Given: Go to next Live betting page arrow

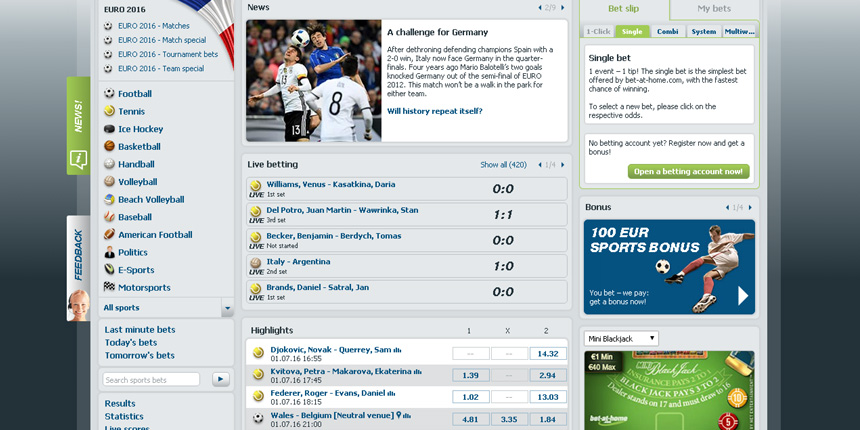Looking at the screenshot, I should click(563, 165).
